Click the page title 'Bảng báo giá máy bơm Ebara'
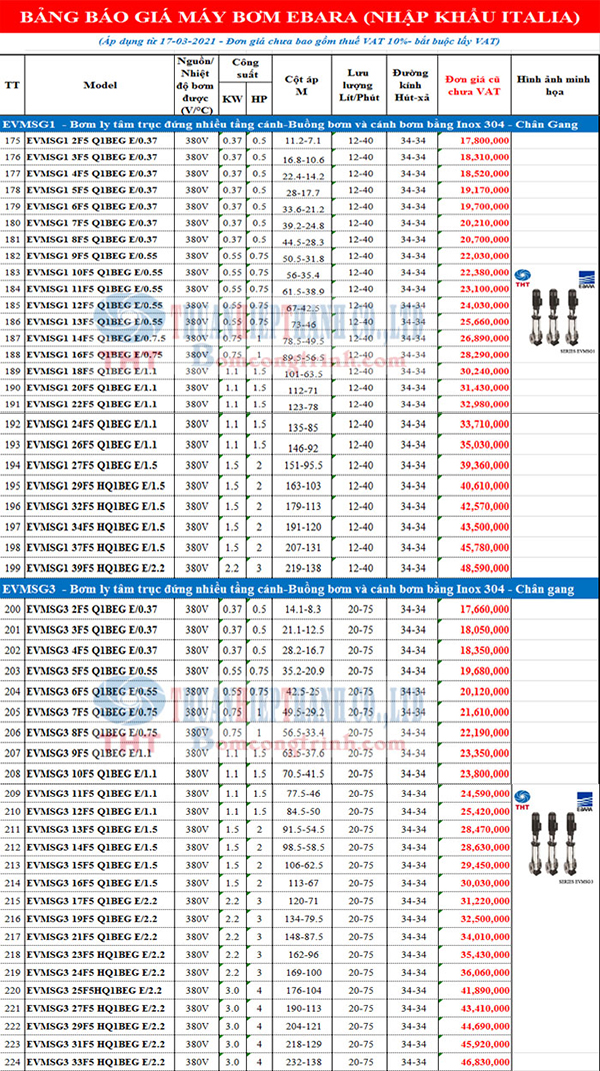The height and width of the screenshot is (1071, 600). [x=300, y=18]
